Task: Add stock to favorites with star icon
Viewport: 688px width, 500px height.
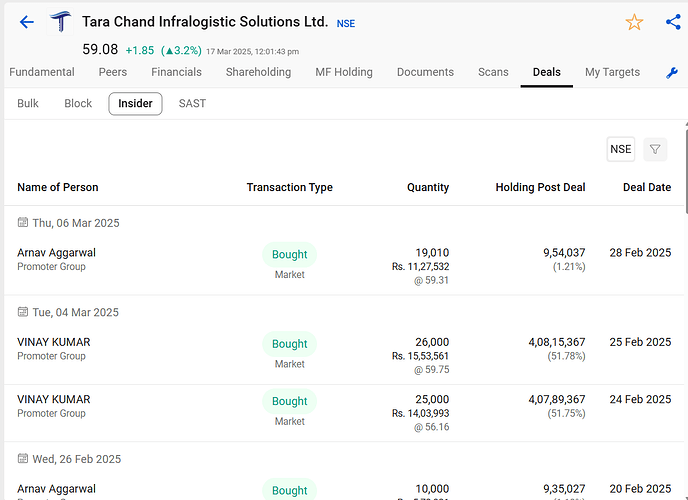Action: coord(634,22)
